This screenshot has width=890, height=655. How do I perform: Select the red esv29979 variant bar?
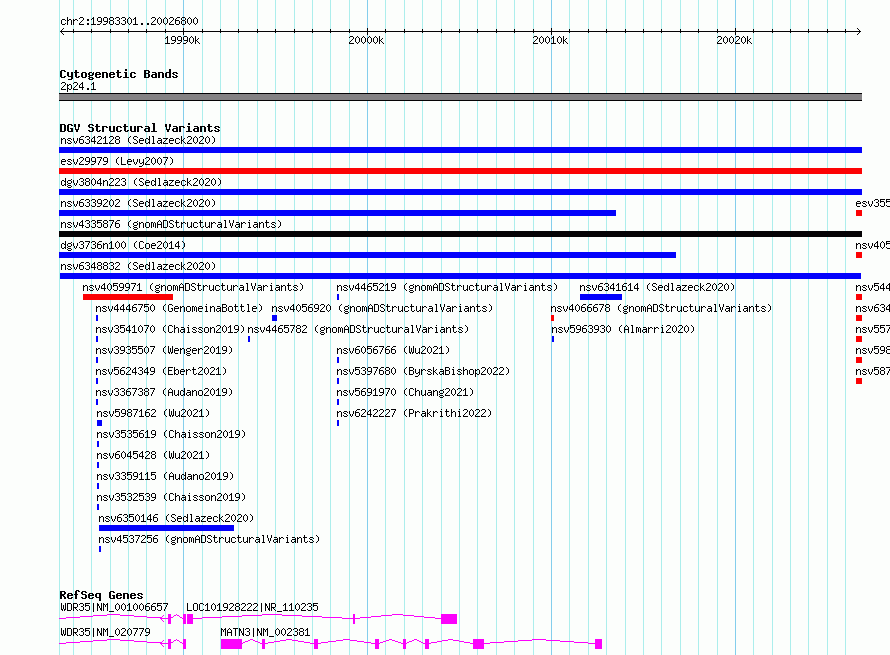[x=460, y=171]
